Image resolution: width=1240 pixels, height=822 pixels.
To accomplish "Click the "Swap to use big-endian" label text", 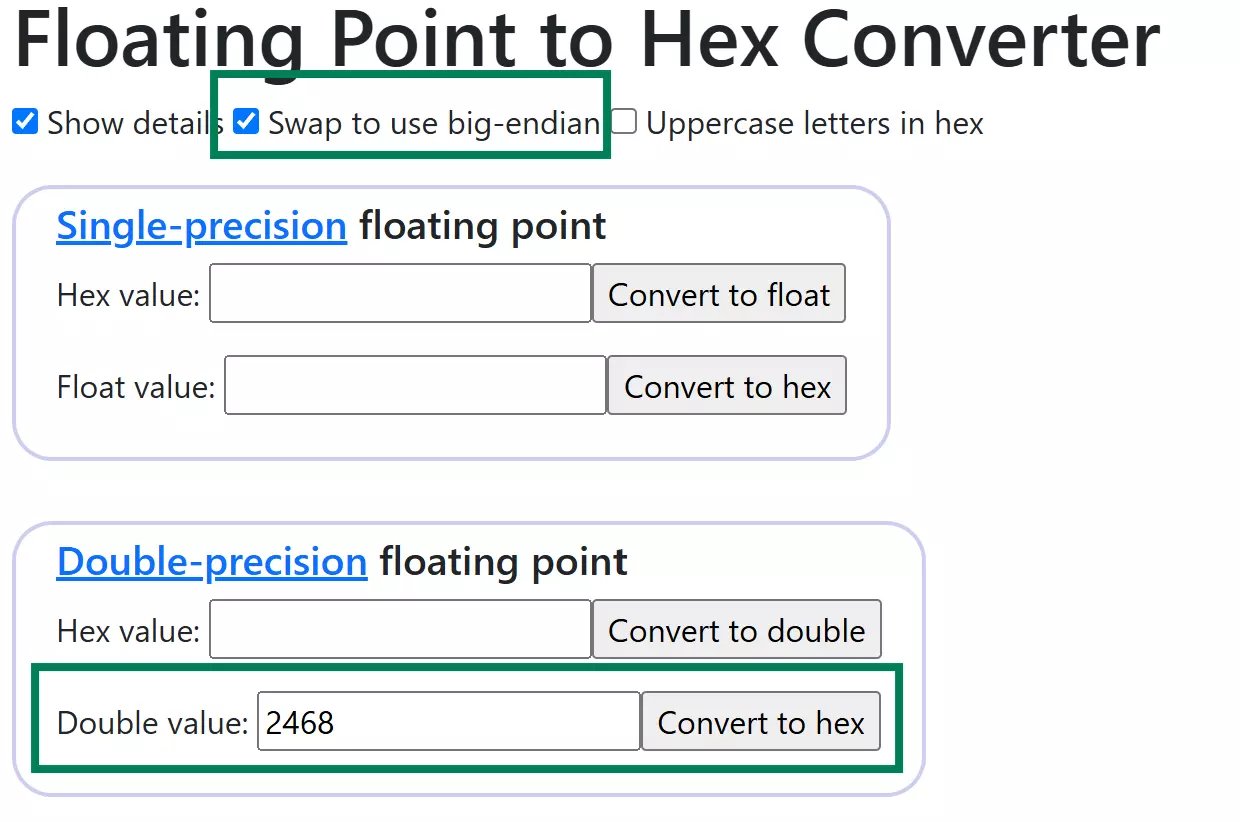I will pos(434,123).
